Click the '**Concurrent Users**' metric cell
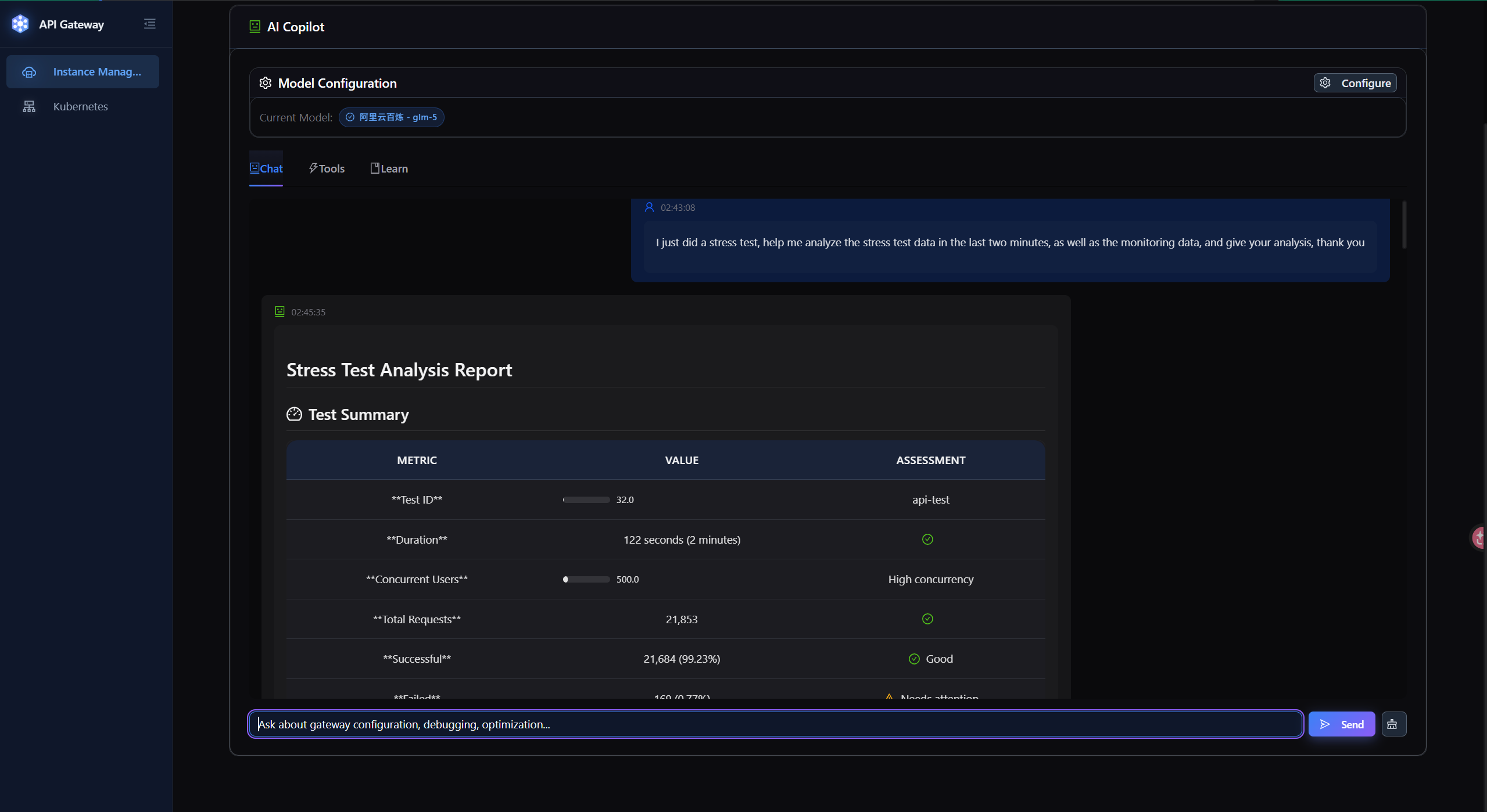This screenshot has width=1487, height=812. 417,579
